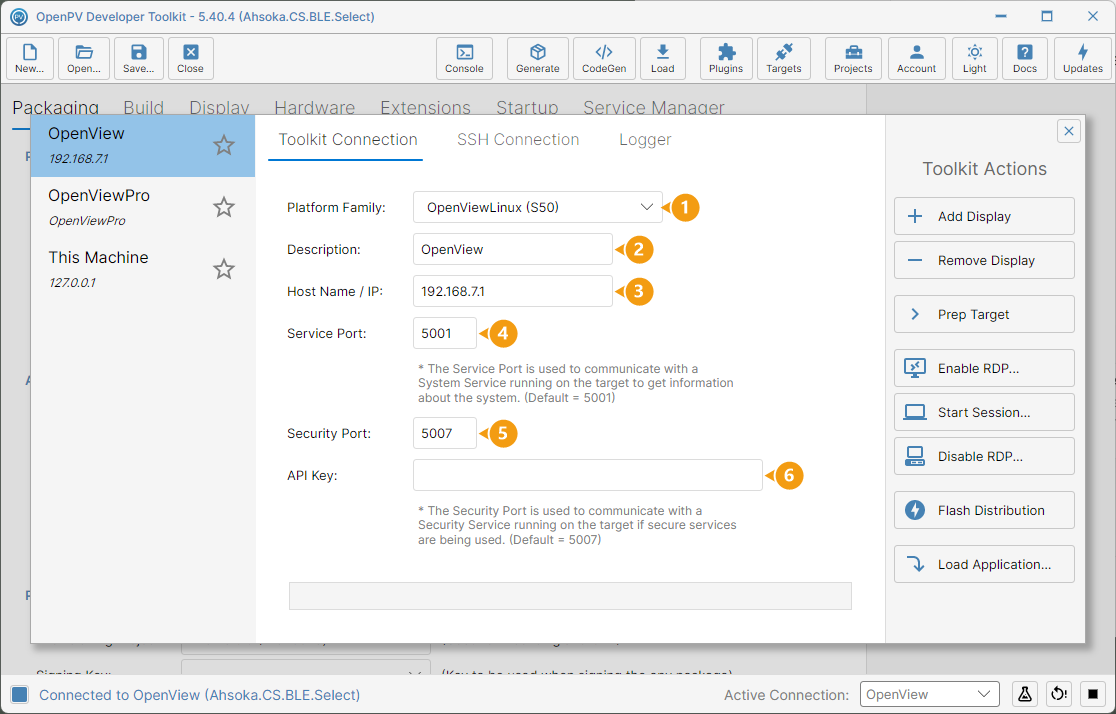Viewport: 1116px width, 714px height.
Task: Click the Service Port field
Action: click(445, 333)
